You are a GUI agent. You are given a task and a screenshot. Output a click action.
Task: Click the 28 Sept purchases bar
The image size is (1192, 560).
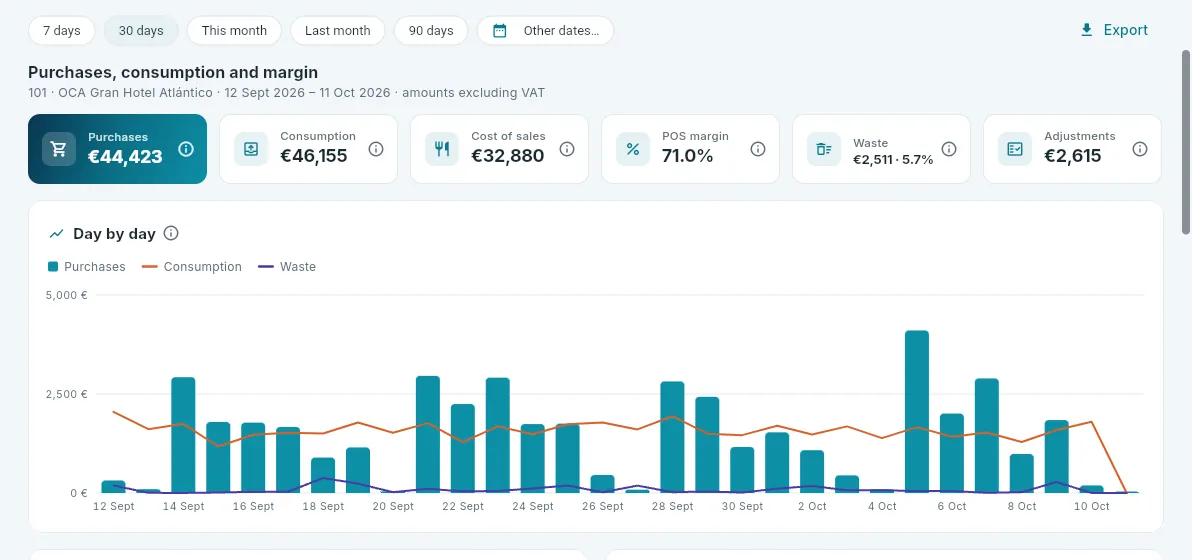point(672,438)
